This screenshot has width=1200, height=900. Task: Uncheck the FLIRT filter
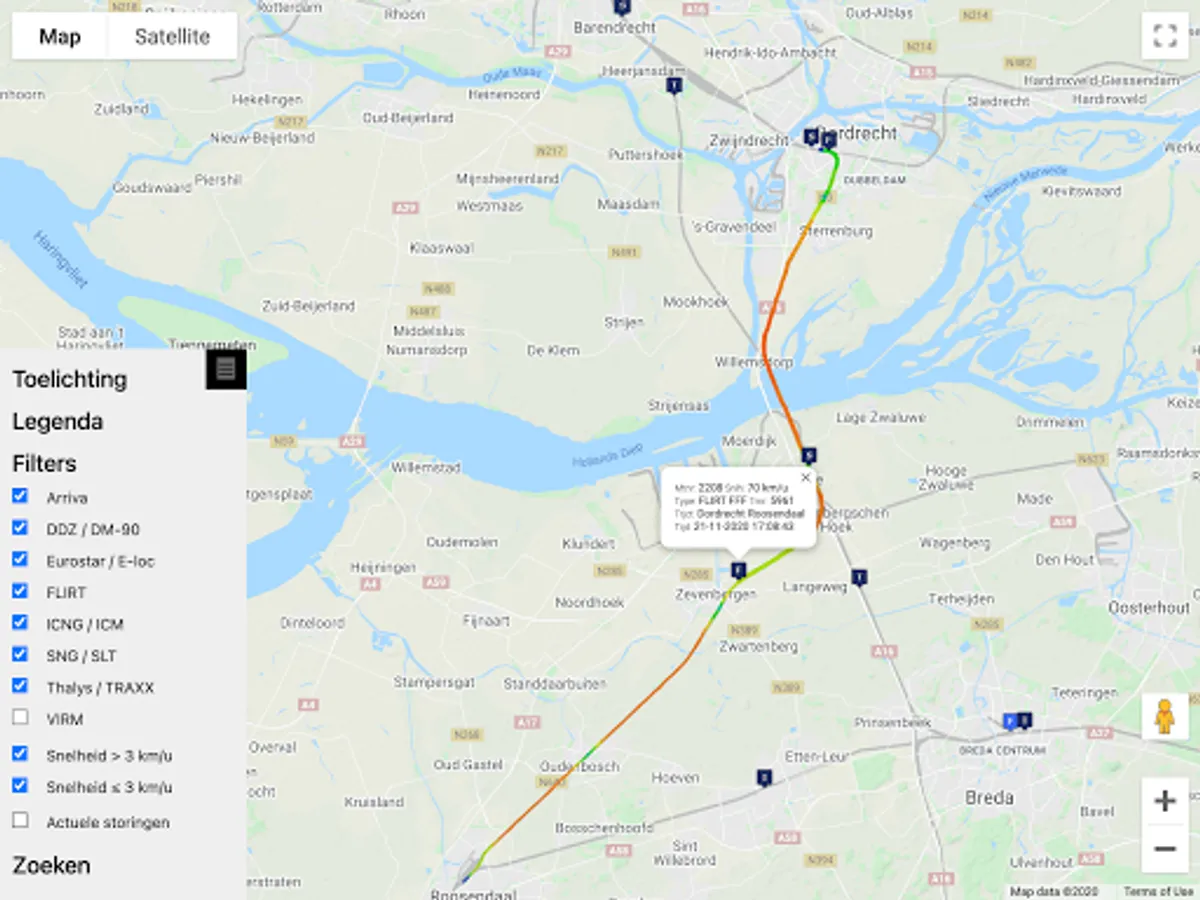pyautogui.click(x=20, y=591)
